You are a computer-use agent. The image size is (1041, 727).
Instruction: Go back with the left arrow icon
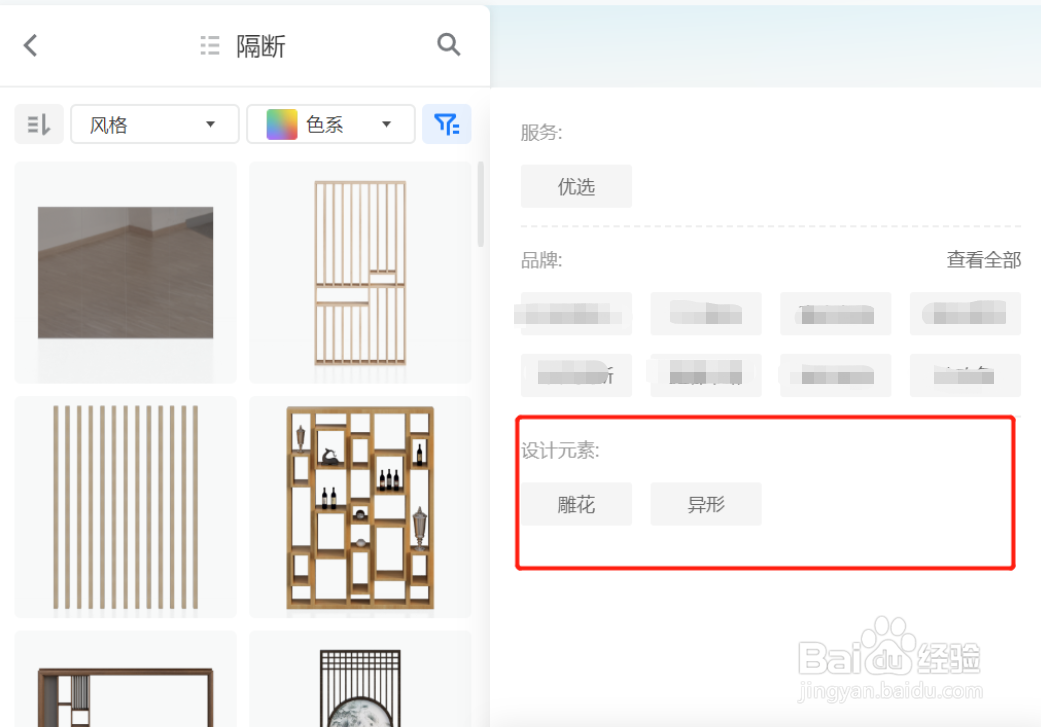[30, 45]
